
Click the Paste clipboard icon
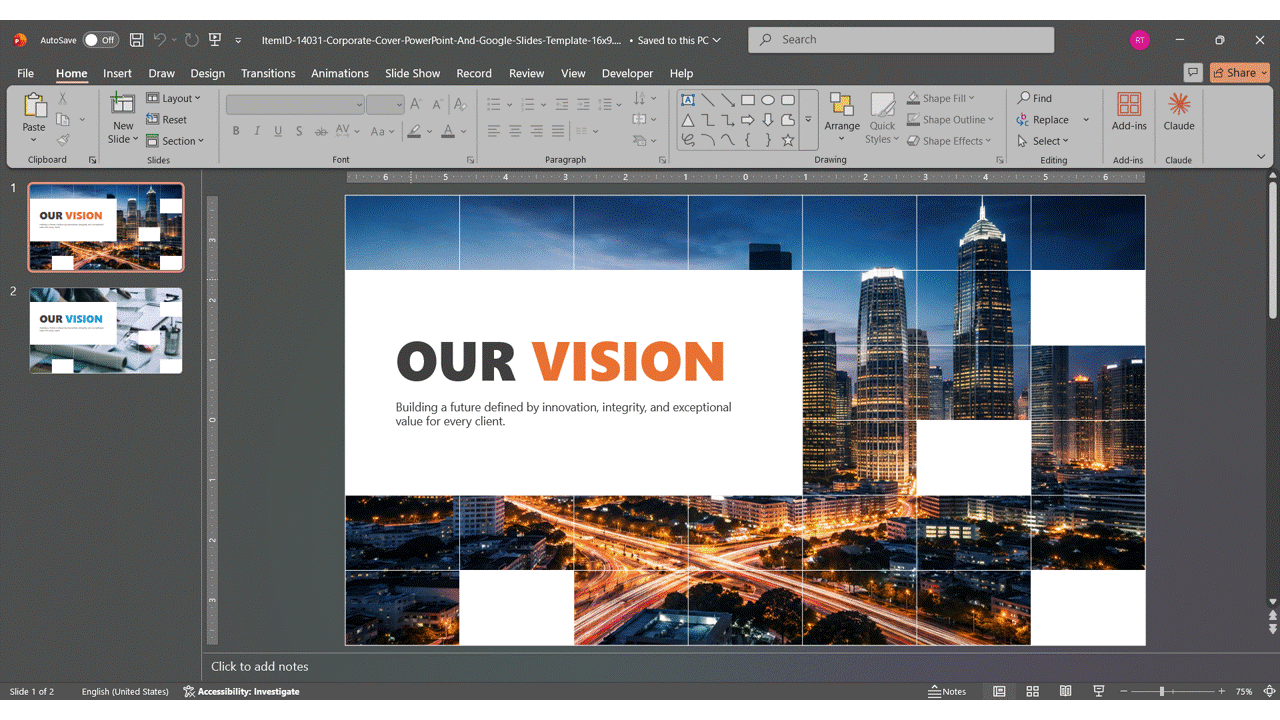coord(34,106)
